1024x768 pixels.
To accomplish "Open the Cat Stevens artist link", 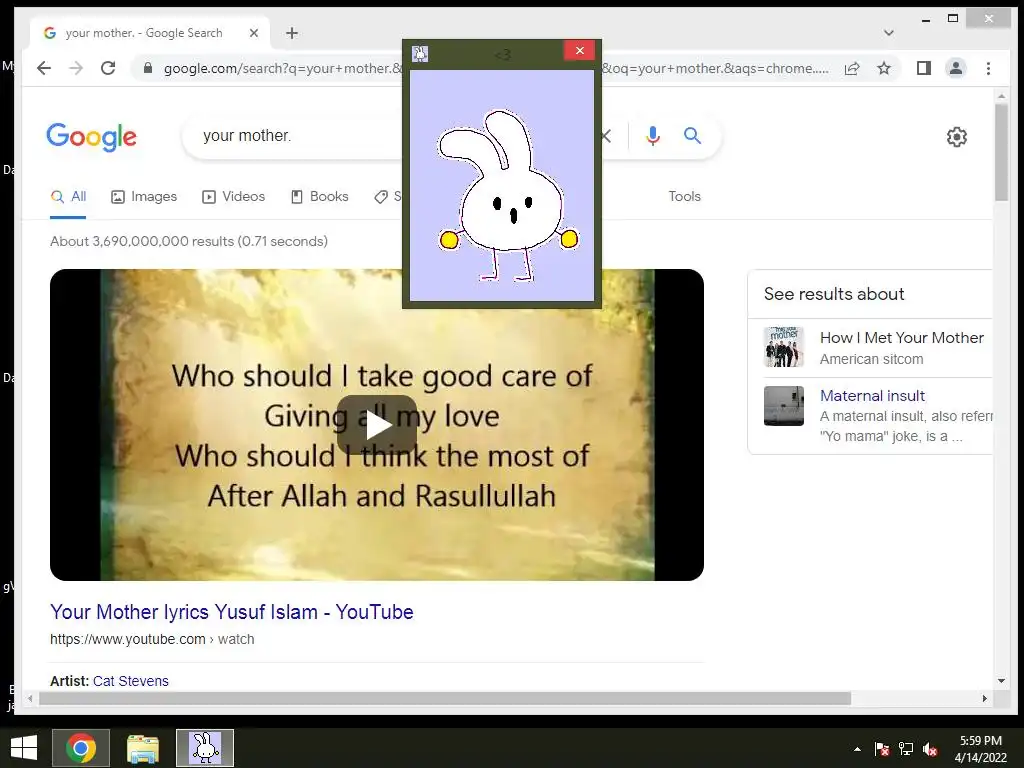I will click(x=131, y=681).
